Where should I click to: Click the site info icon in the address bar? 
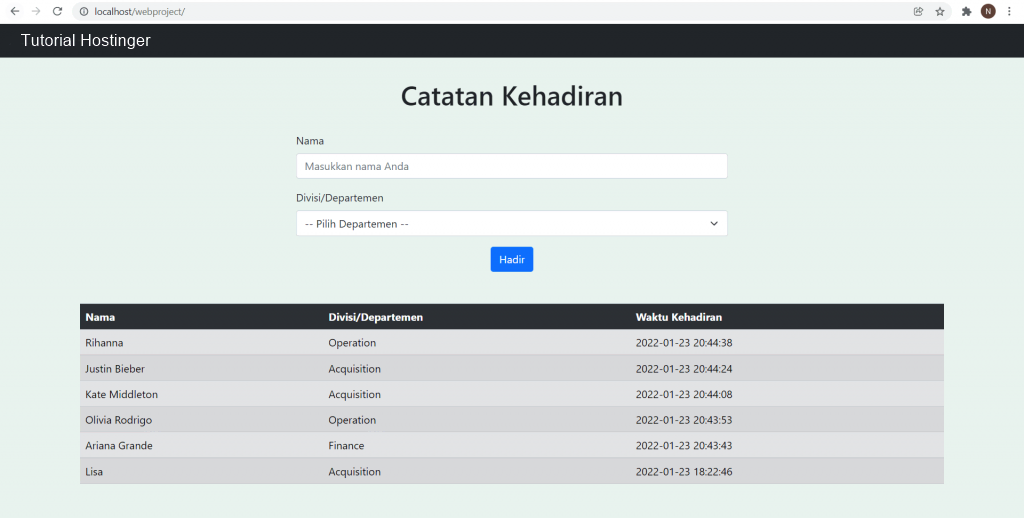[x=84, y=11]
